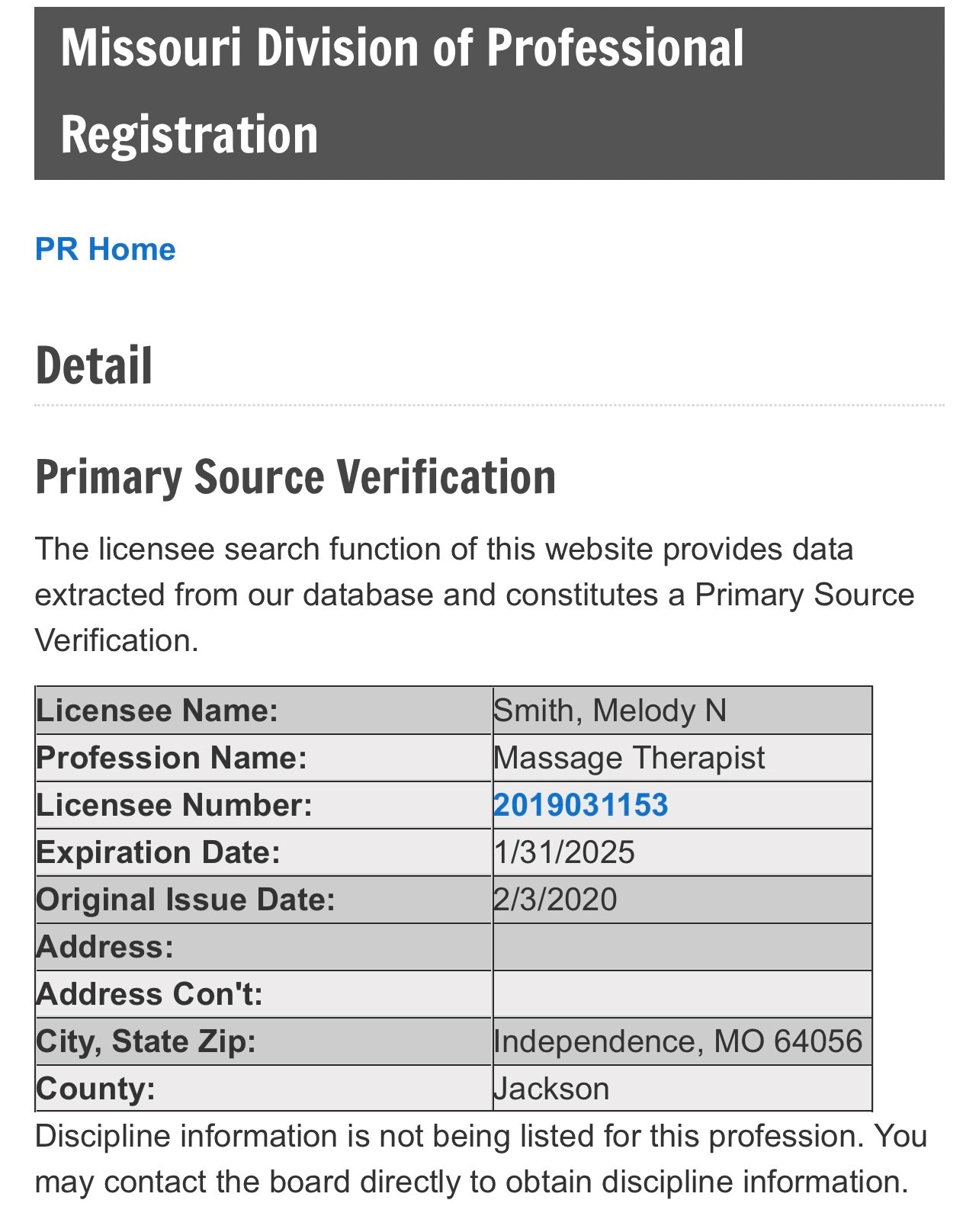
Task: Click the Original Issue Date label
Action: 186,900
